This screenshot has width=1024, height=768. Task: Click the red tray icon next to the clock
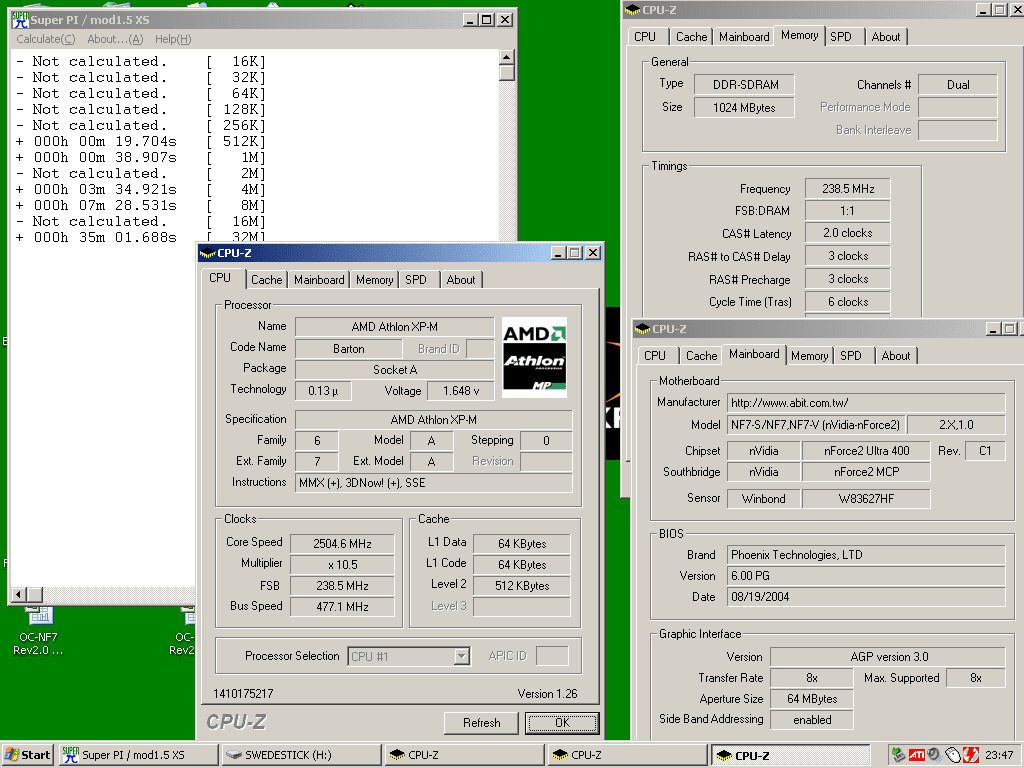(x=970, y=755)
